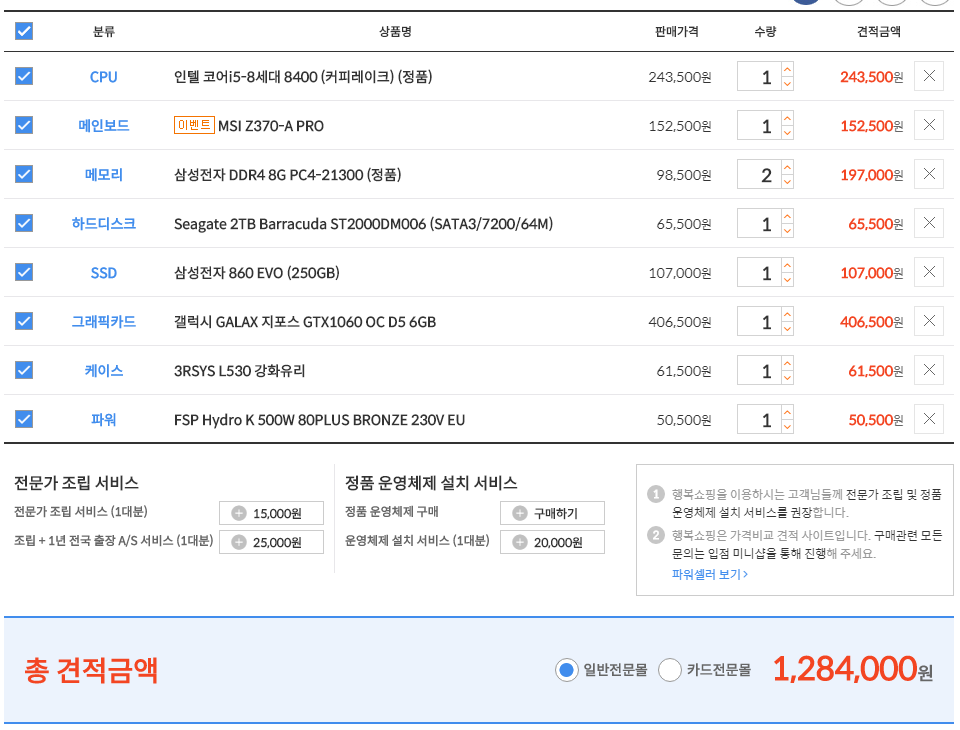The width and height of the screenshot is (960, 730).
Task: Remove the 하드디스크 Seagate row
Action: point(929,223)
